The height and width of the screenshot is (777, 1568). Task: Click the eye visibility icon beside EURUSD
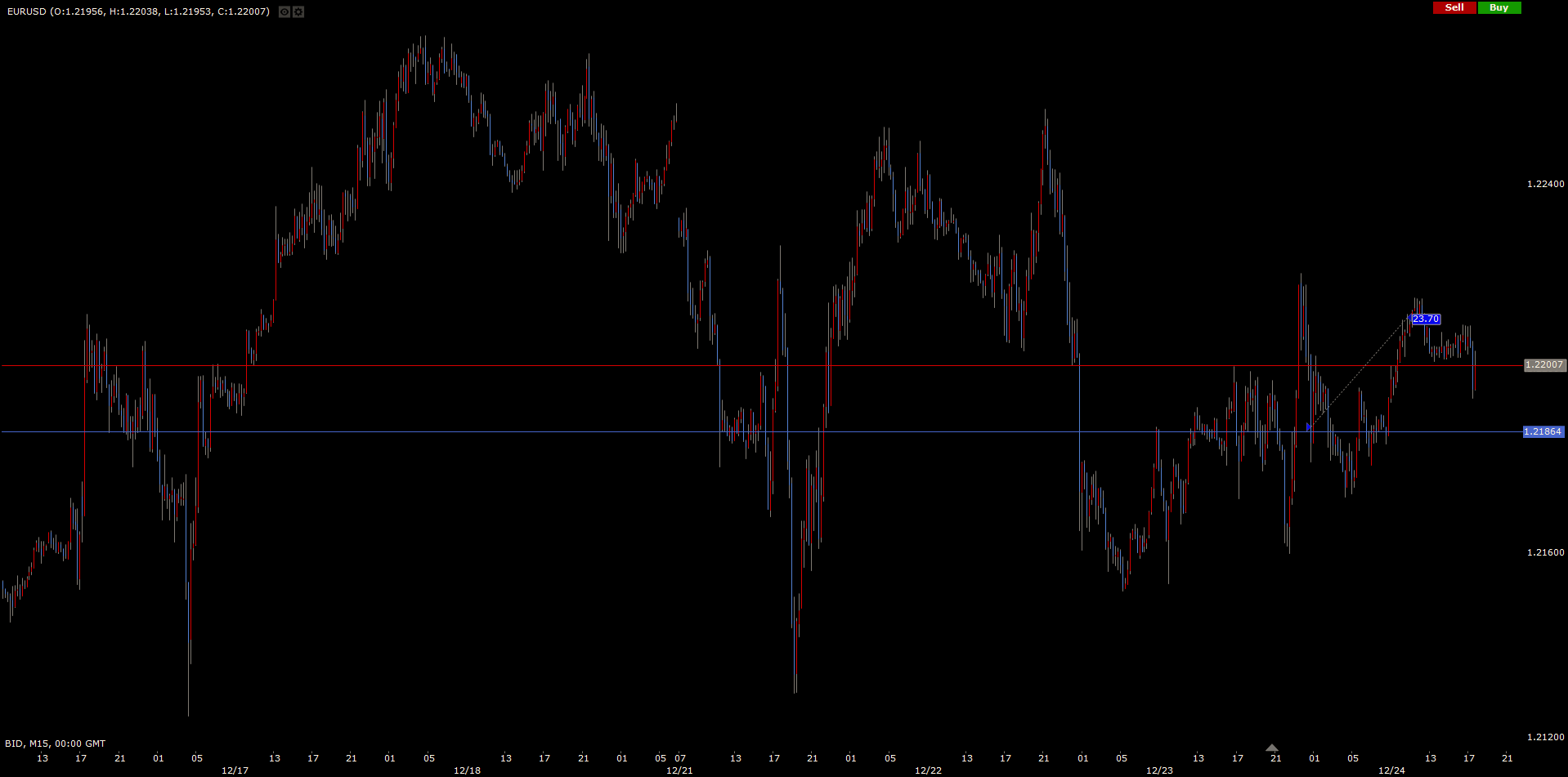(284, 11)
